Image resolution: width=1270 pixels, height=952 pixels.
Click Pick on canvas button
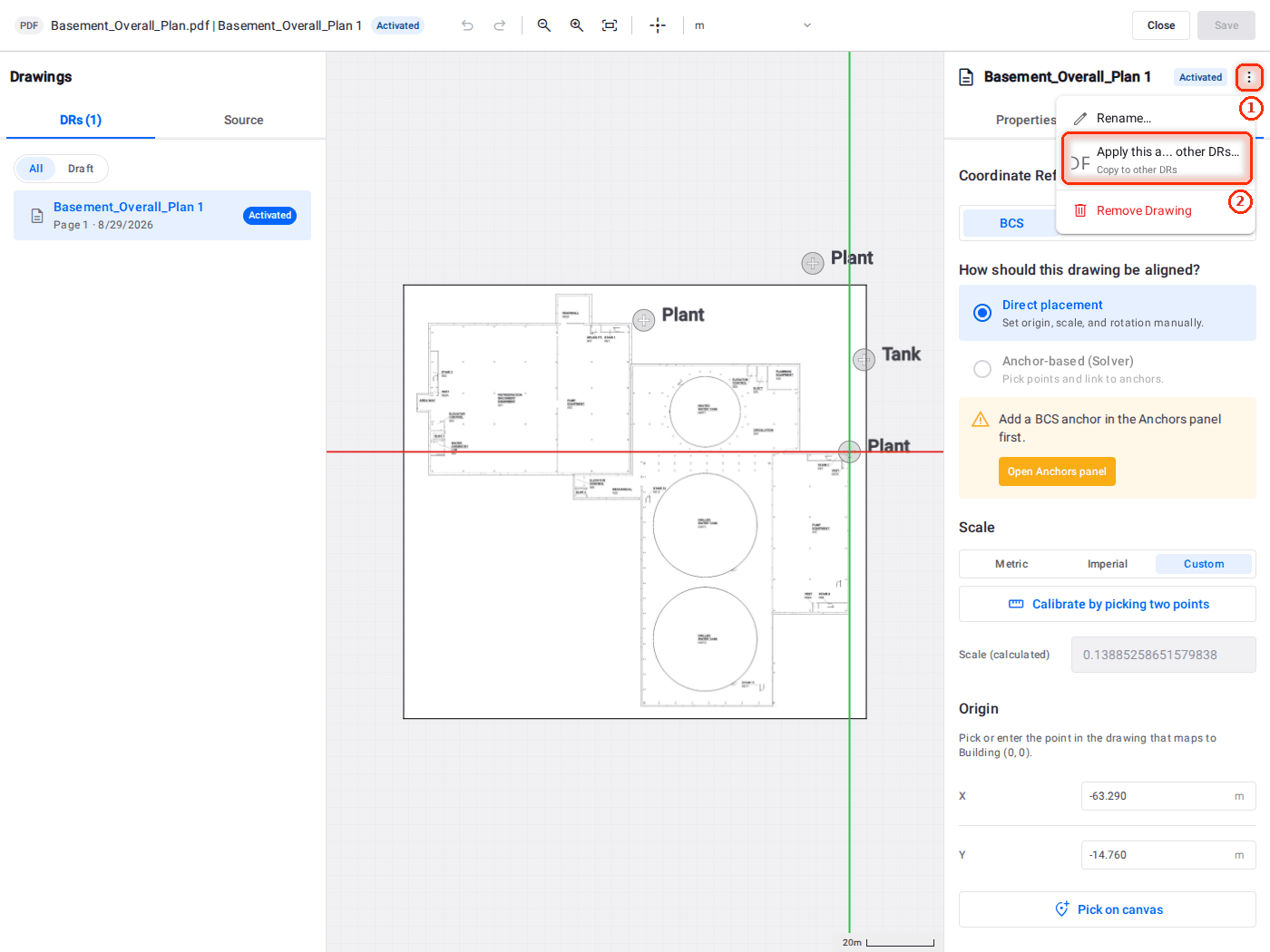click(x=1108, y=909)
